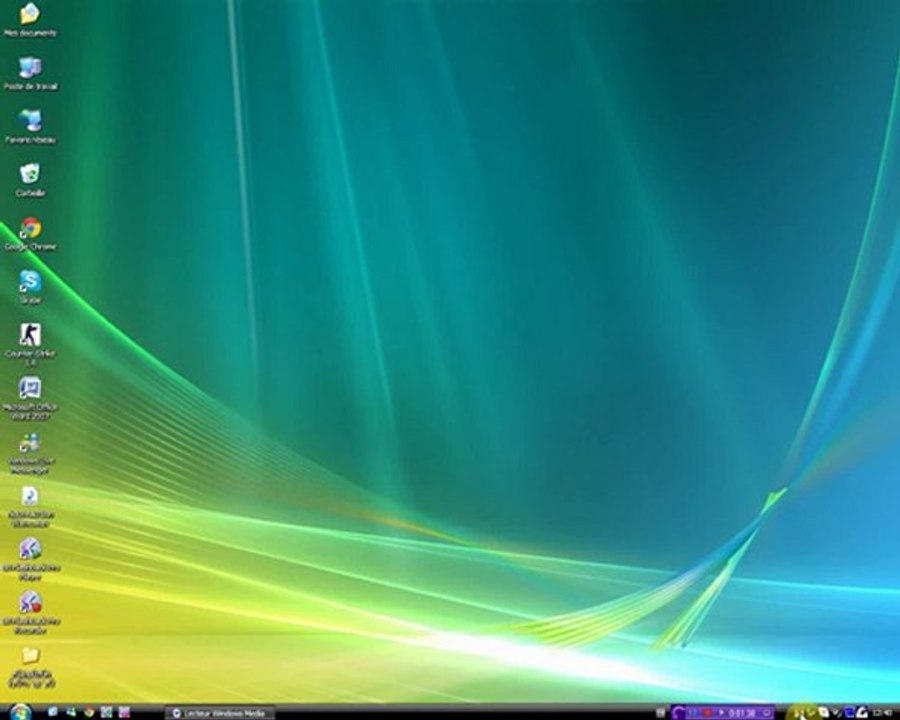Launch Google Chrome from the desktop
Screen dimensions: 900x720
(x=30, y=233)
